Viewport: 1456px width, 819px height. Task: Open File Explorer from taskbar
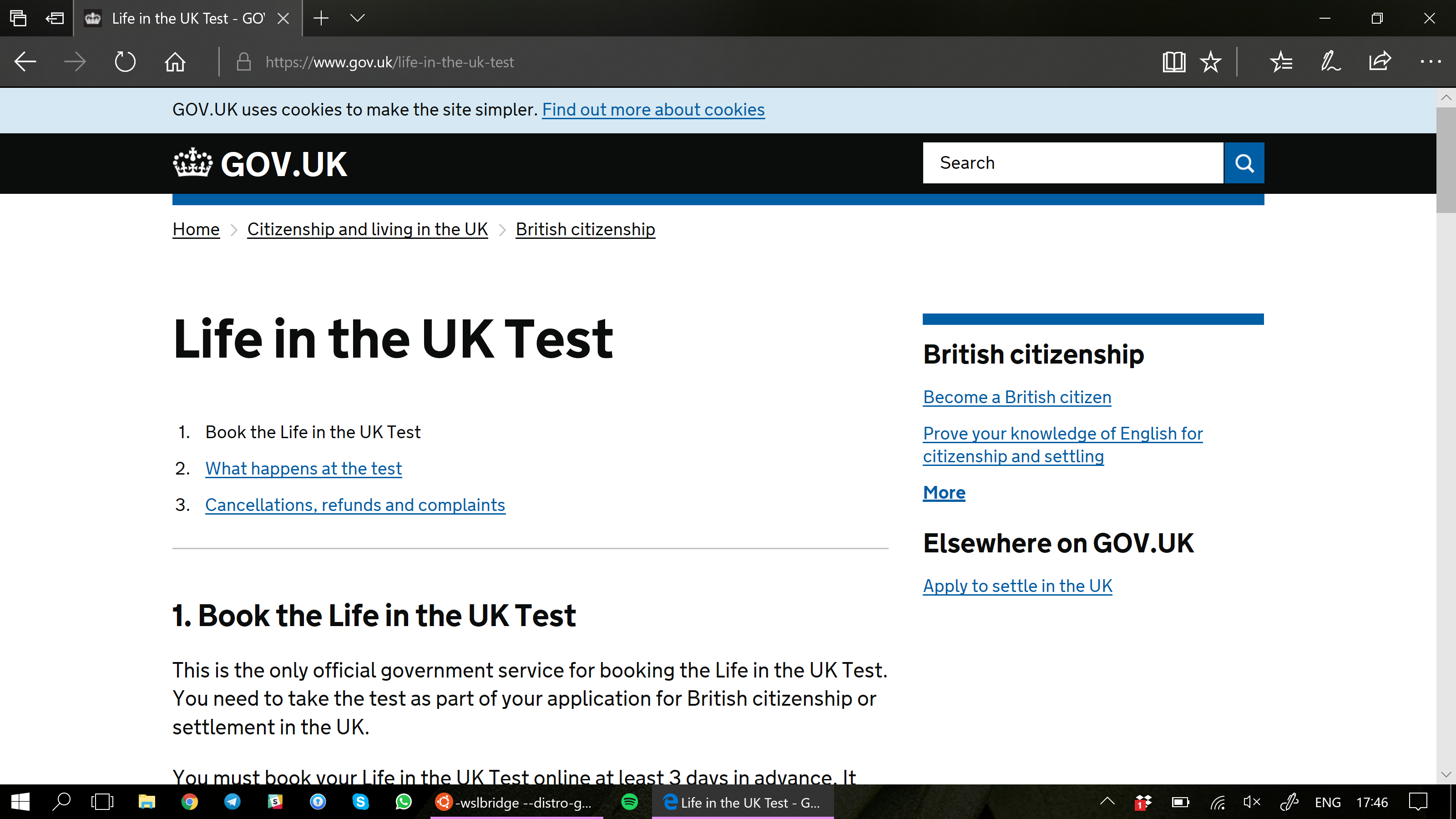click(x=147, y=802)
